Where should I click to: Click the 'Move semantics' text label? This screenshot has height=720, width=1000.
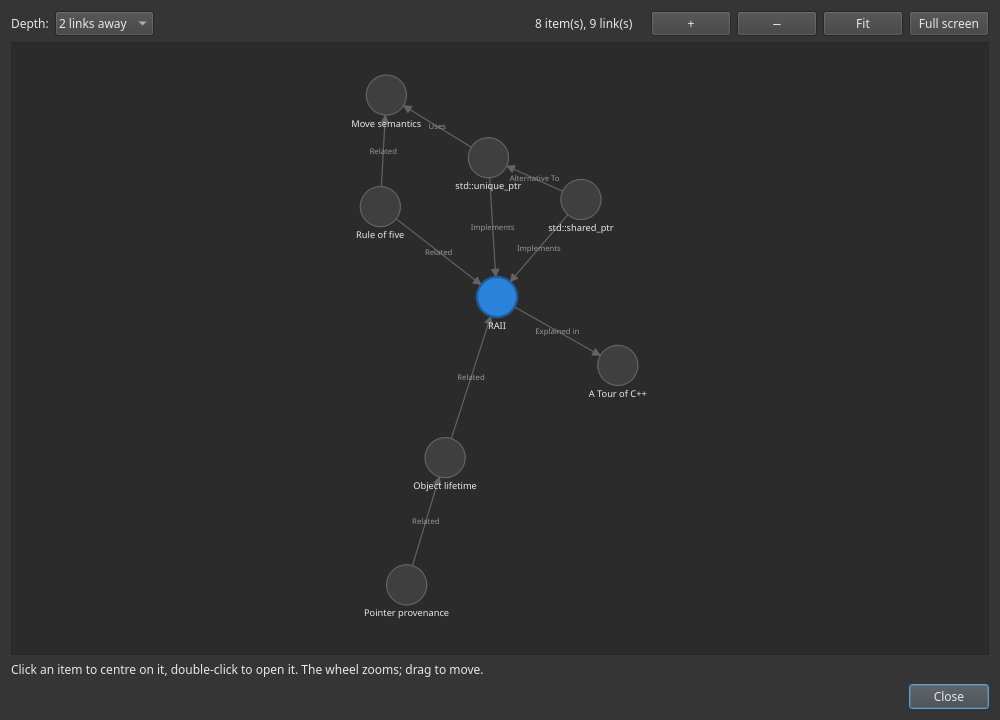[386, 124]
